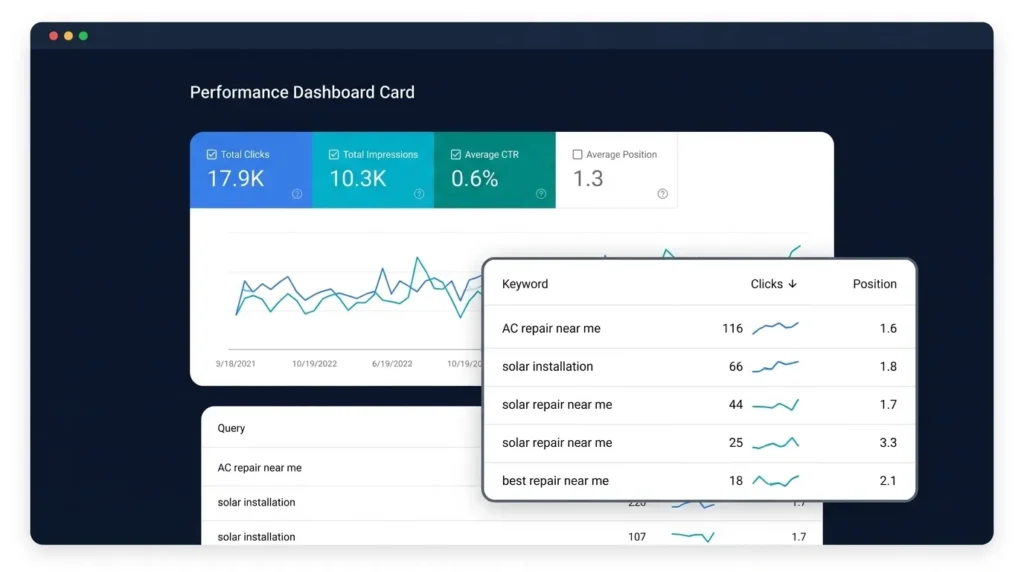Select keyword 'AC repair near me' in popup
The width and height of the screenshot is (1024, 572).
click(551, 328)
